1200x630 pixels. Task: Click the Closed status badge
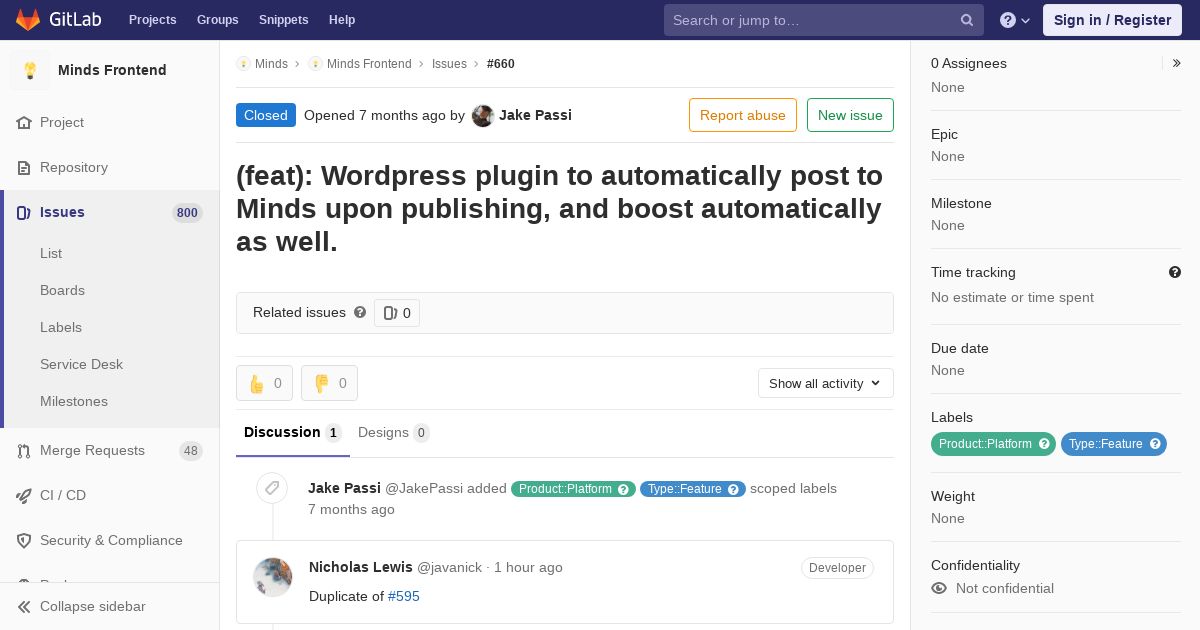[266, 115]
